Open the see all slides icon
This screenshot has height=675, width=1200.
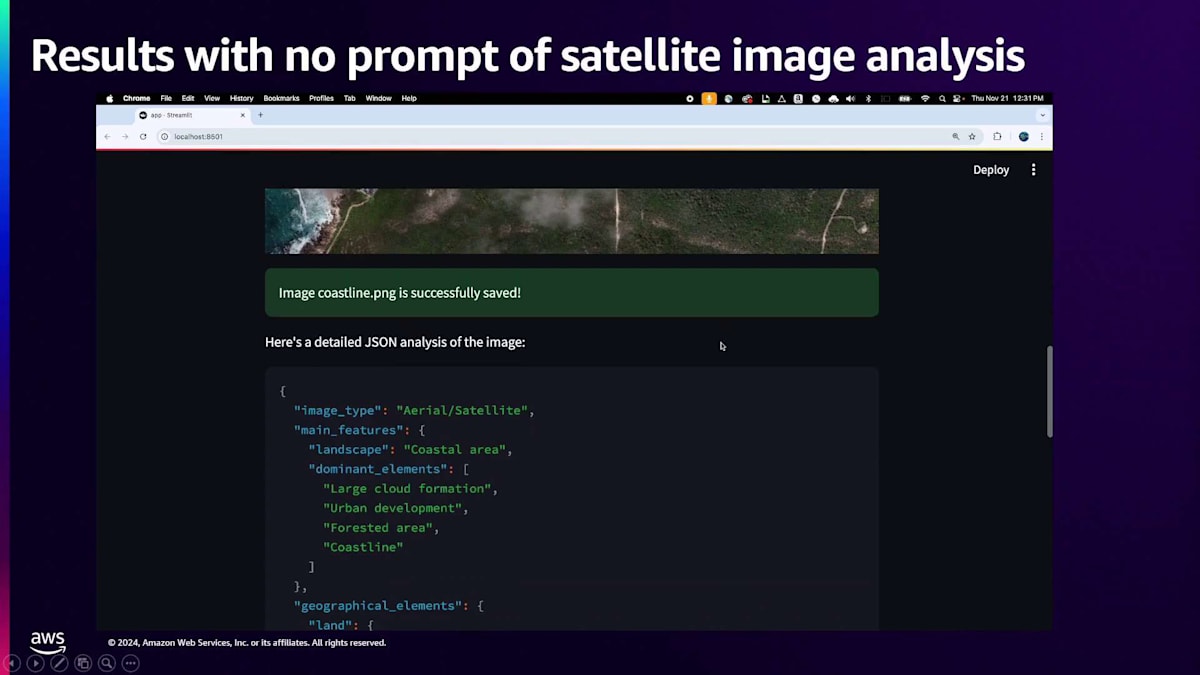(x=83, y=663)
